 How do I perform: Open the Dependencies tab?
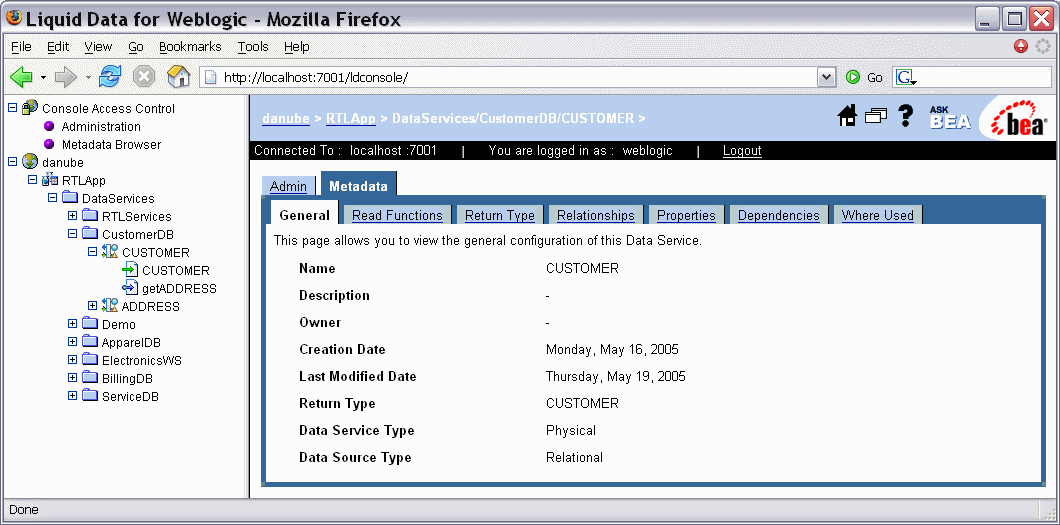coord(778,215)
